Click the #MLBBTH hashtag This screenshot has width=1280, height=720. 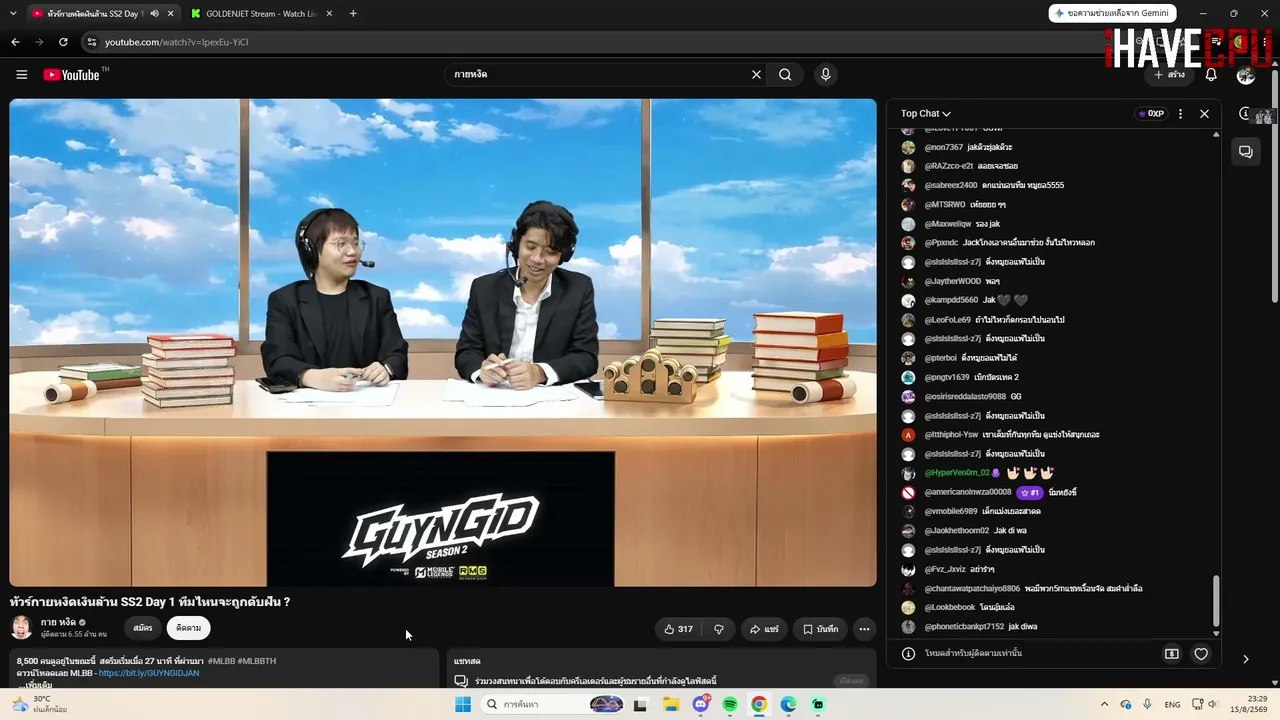257,661
